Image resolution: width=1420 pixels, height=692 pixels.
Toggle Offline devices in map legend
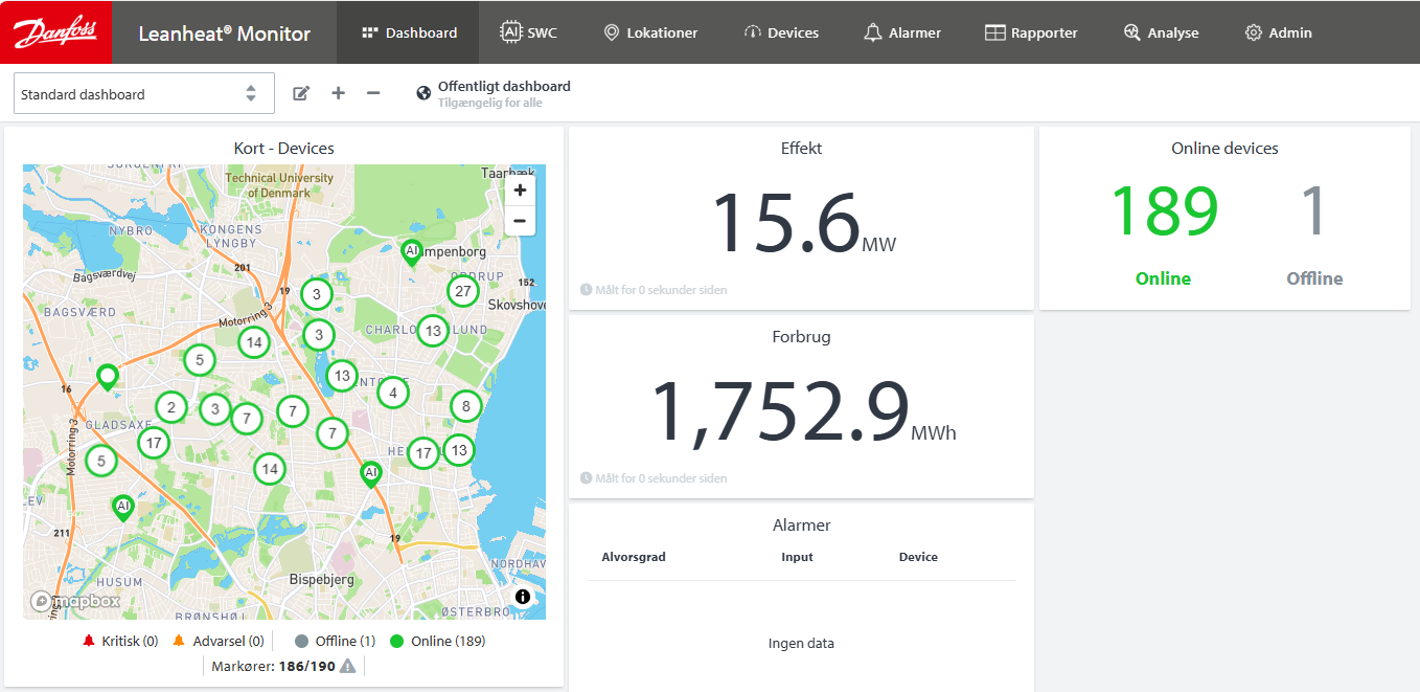(x=335, y=641)
